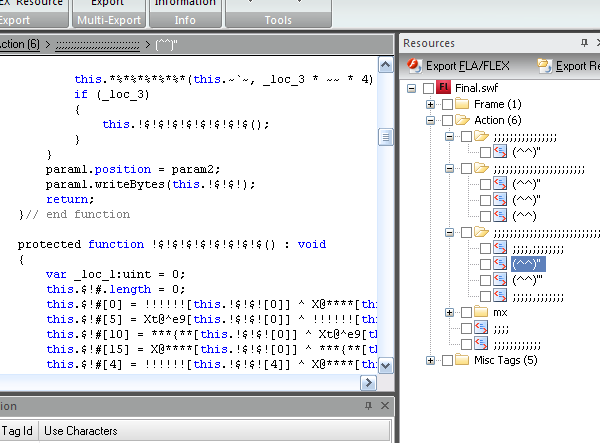Select the mx folder label
Screen dimensions: 600x443
(500, 313)
